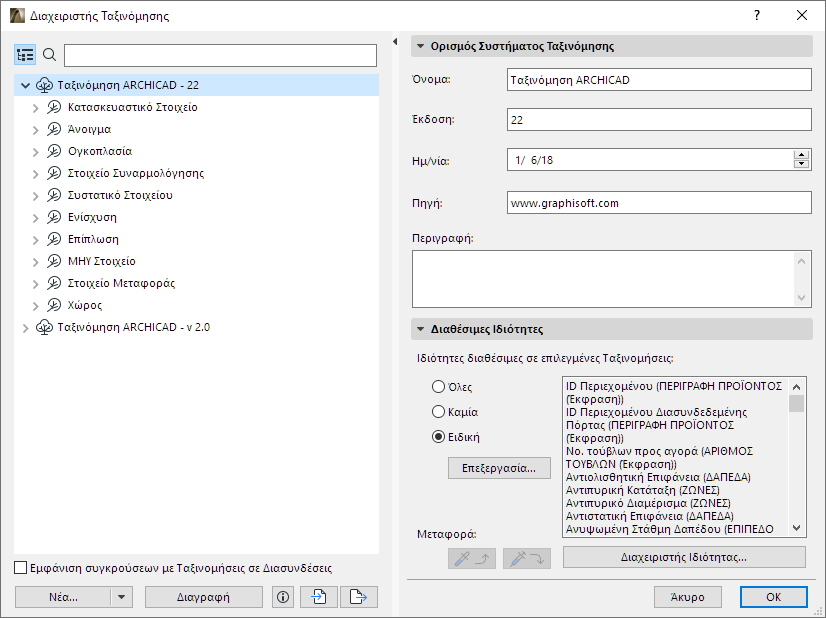The image size is (826, 618).
Task: Select the Όλες radio button
Action: [x=438, y=388]
